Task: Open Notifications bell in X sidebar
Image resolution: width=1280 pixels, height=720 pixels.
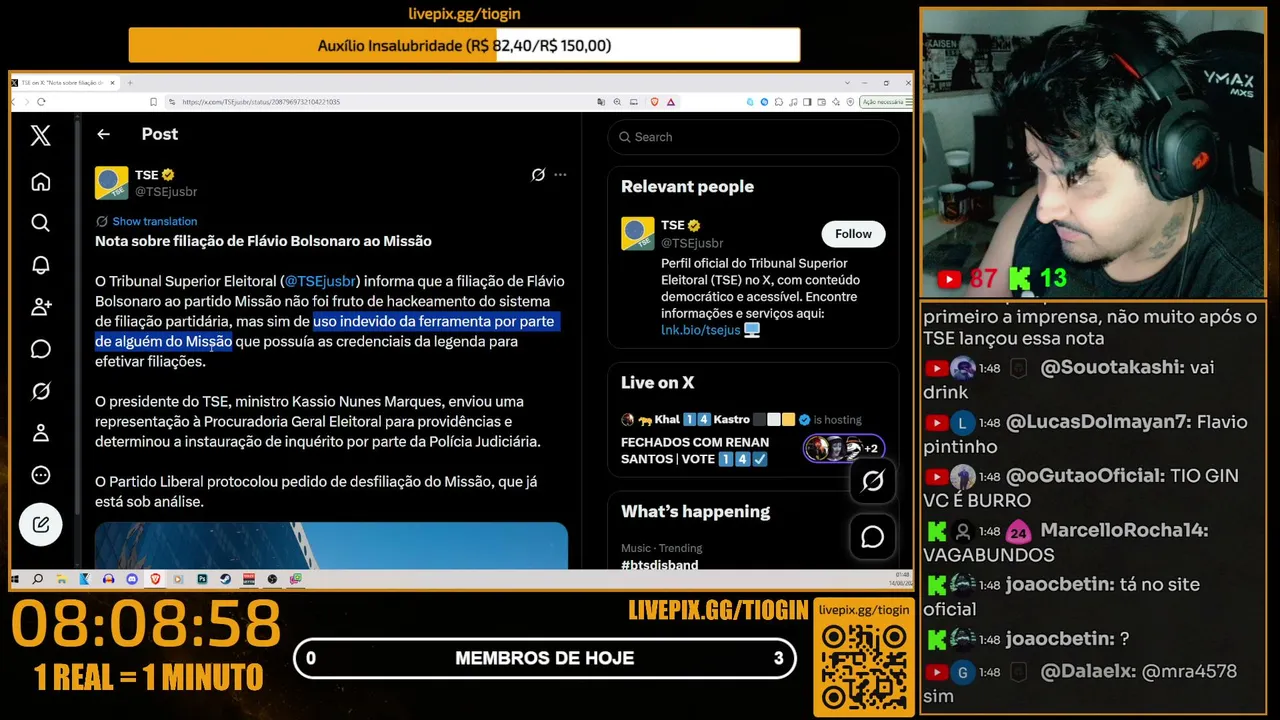Action: coord(40,265)
